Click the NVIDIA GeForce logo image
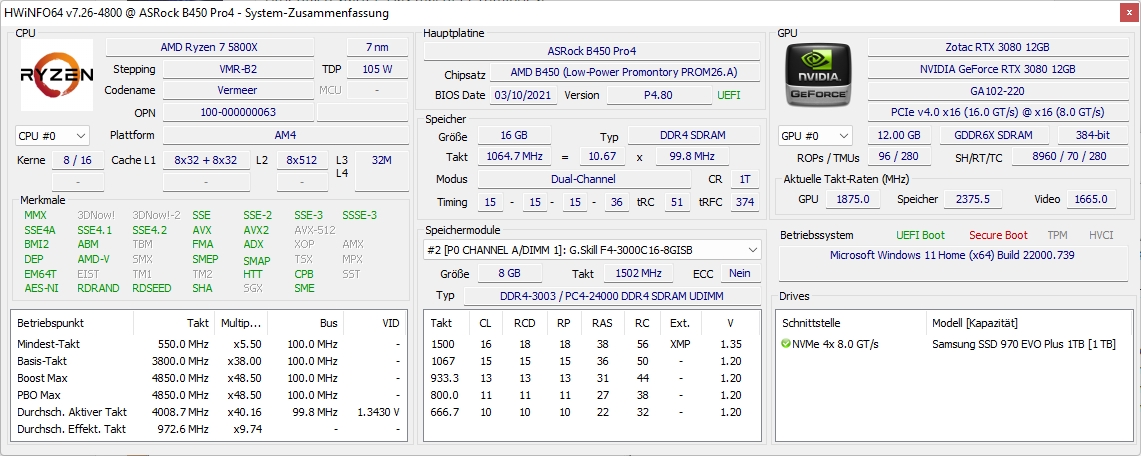The width and height of the screenshot is (1141, 456). 820,75
